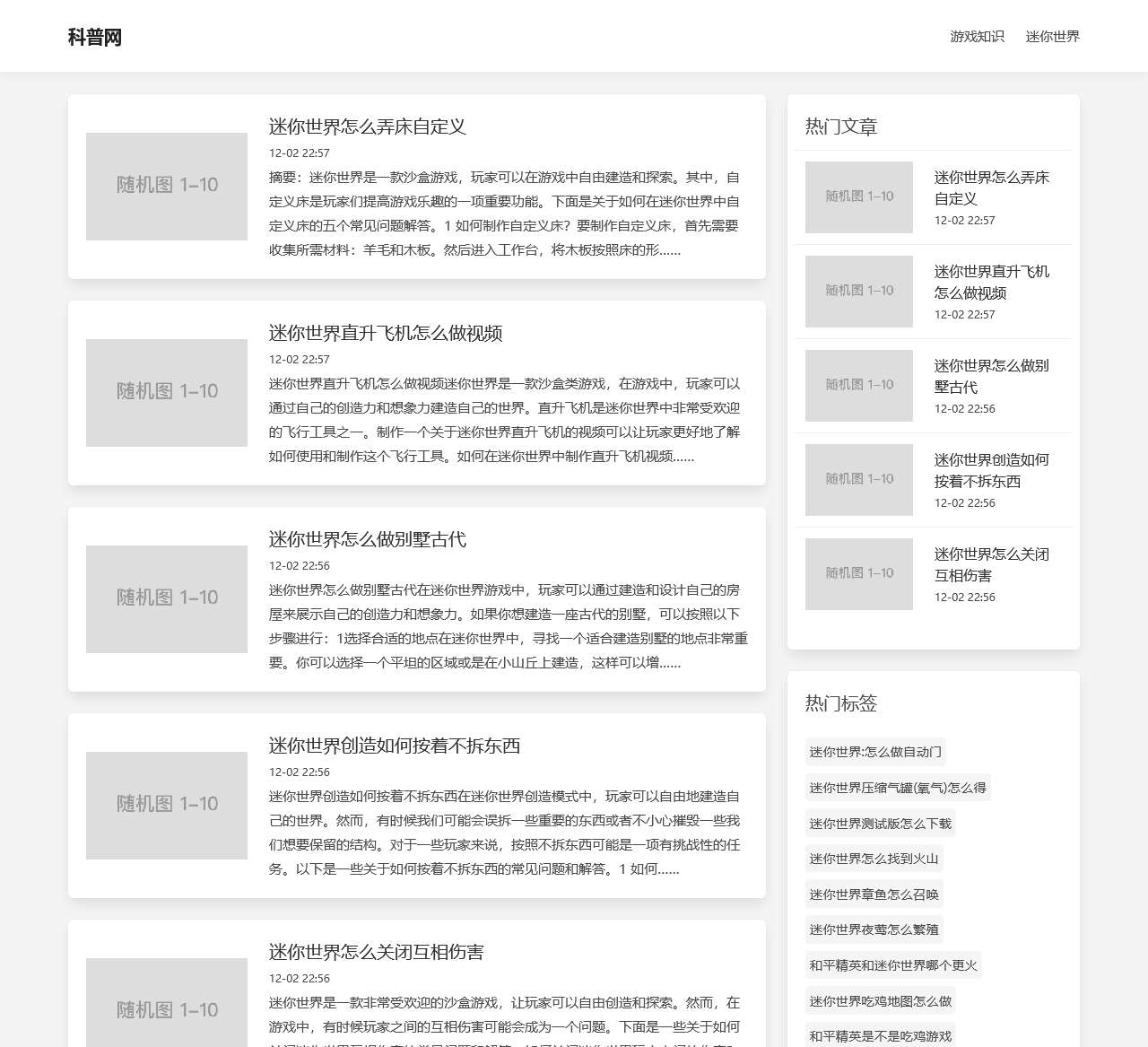Select the 迷你世界压缩气罐(氧气)怎么得 tag
1148x1047 pixels.
click(x=896, y=787)
